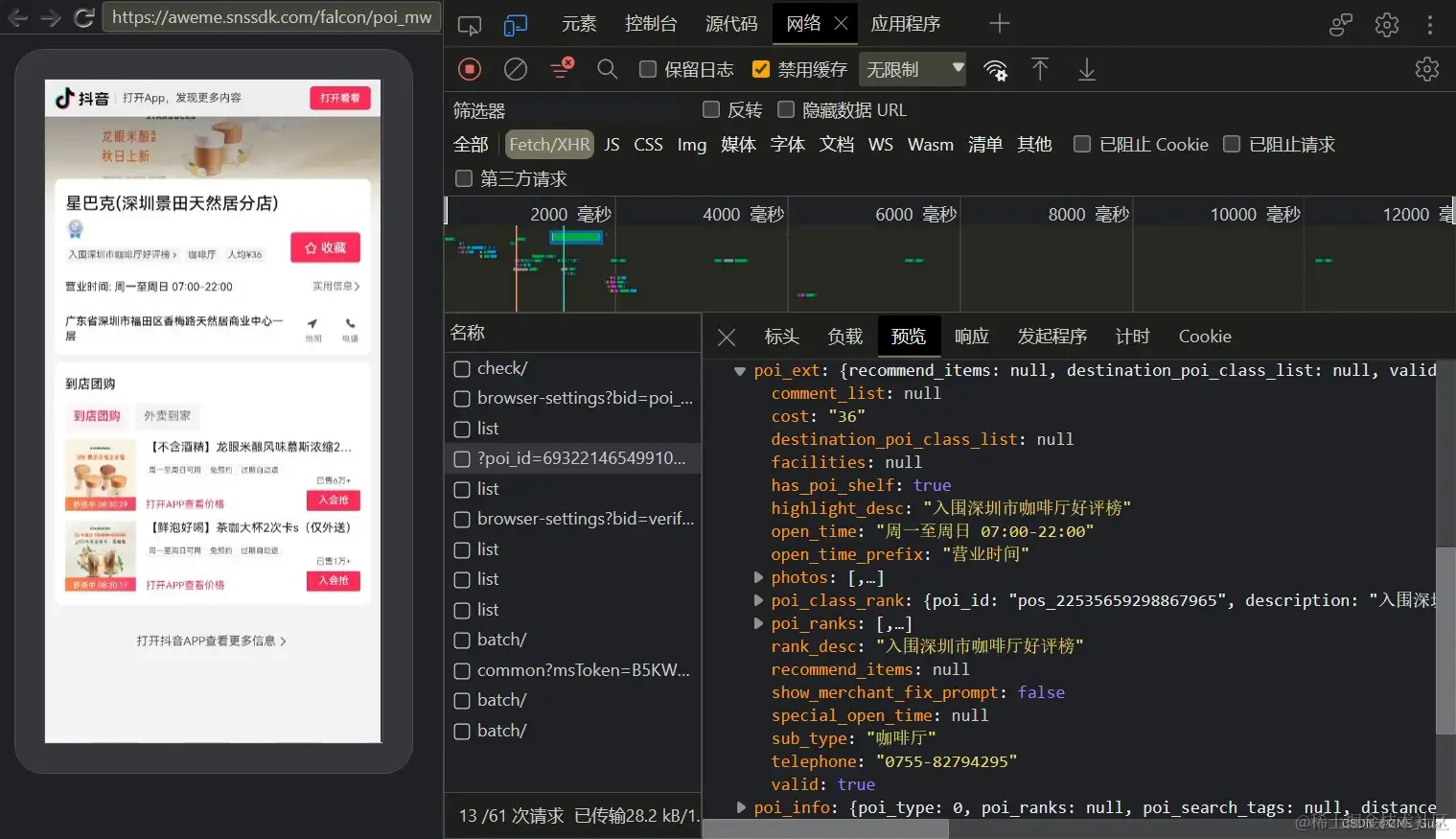Viewport: 1456px width, 839px height.
Task: Click the network timeline overview at 4000 毫秒
Action: coord(744,215)
